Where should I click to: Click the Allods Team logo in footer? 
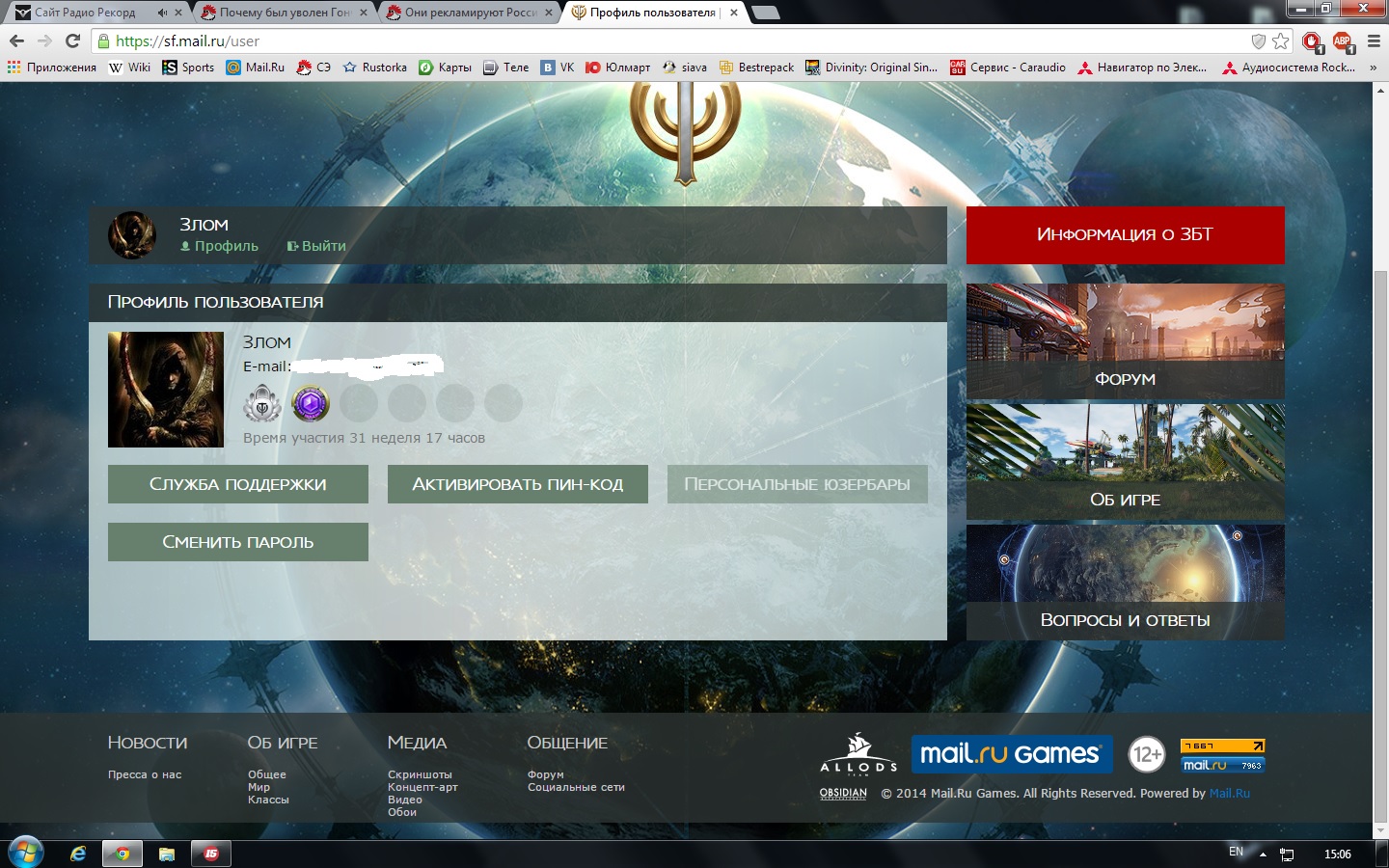[x=858, y=753]
